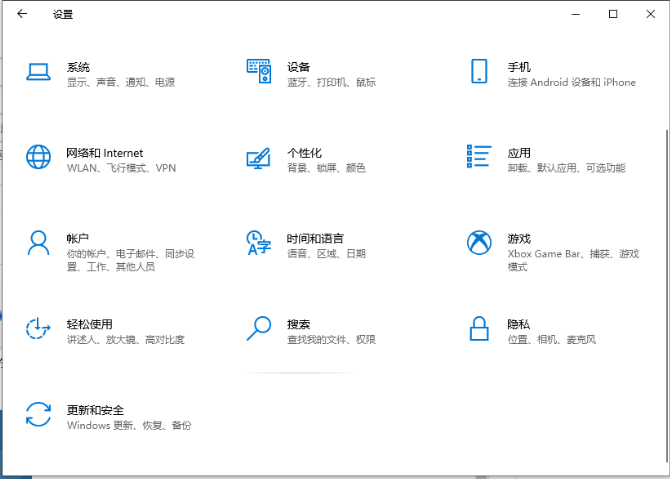Select the Search (搜索) magnifier icon
The width and height of the screenshot is (670, 479).
coord(259,329)
